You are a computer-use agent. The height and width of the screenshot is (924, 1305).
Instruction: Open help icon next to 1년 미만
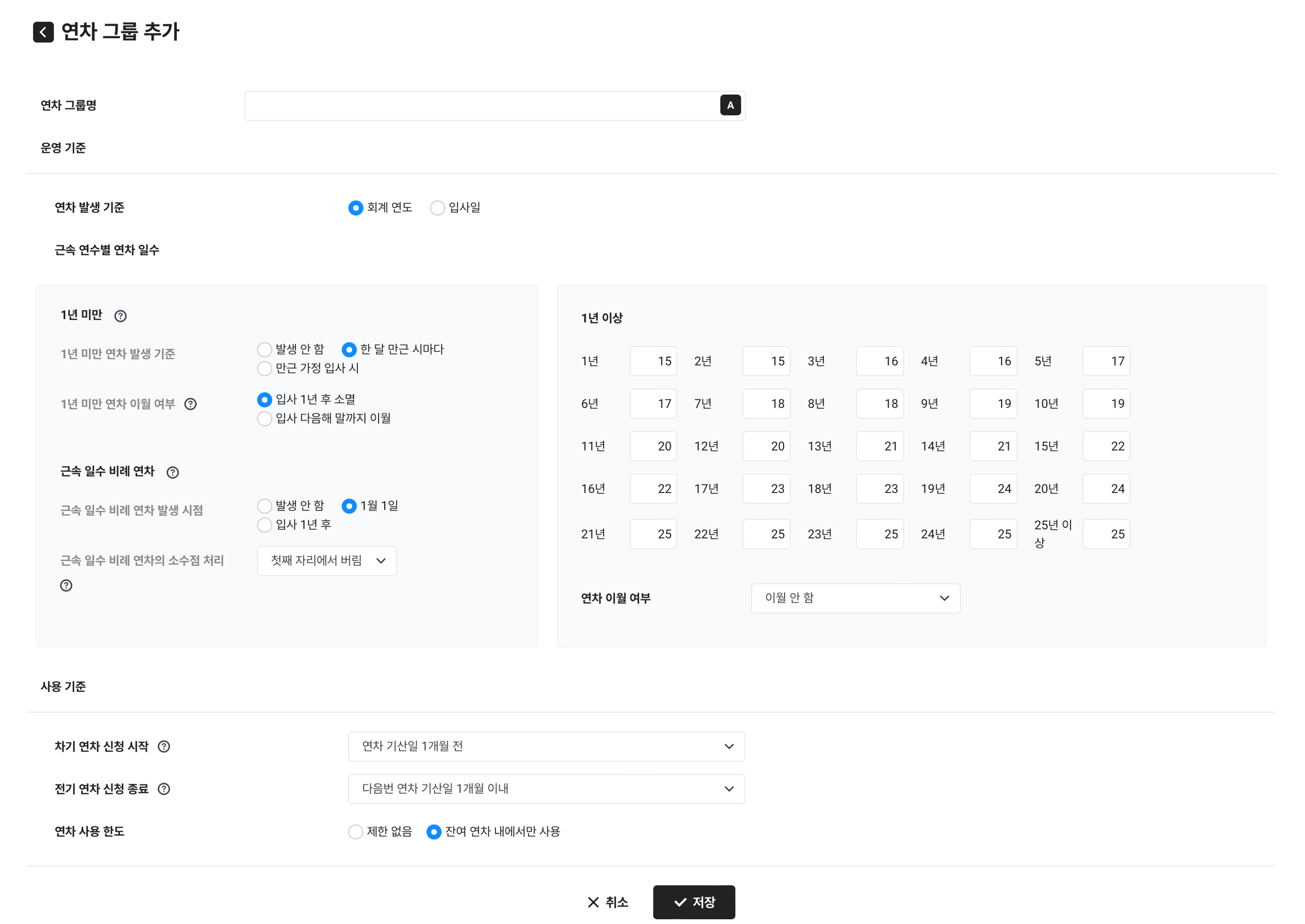pyautogui.click(x=120, y=316)
